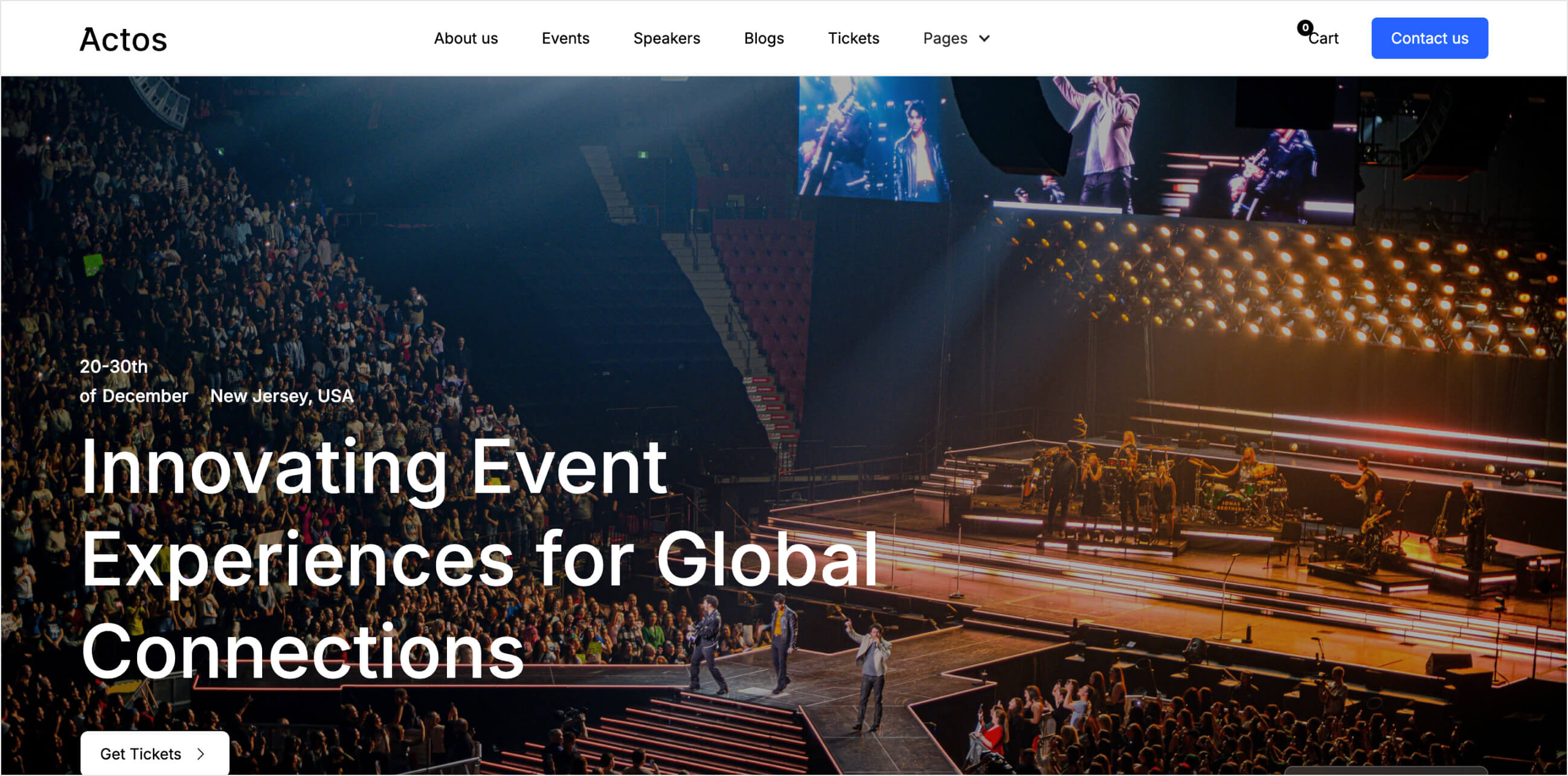The image size is (1568, 776).
Task: Navigate to Blogs
Action: (x=763, y=38)
